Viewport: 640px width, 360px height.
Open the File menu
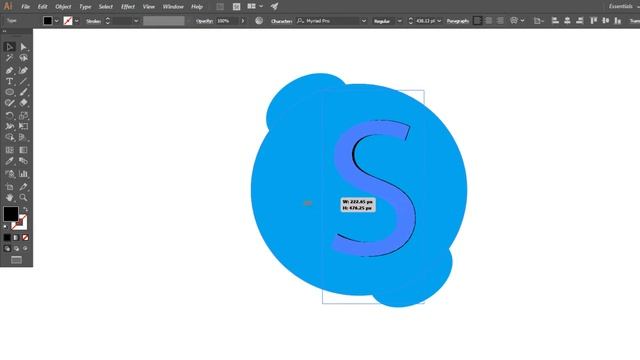pos(25,7)
